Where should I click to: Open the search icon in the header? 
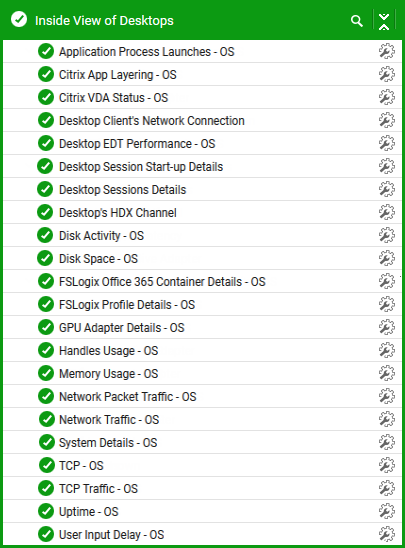coord(356,21)
